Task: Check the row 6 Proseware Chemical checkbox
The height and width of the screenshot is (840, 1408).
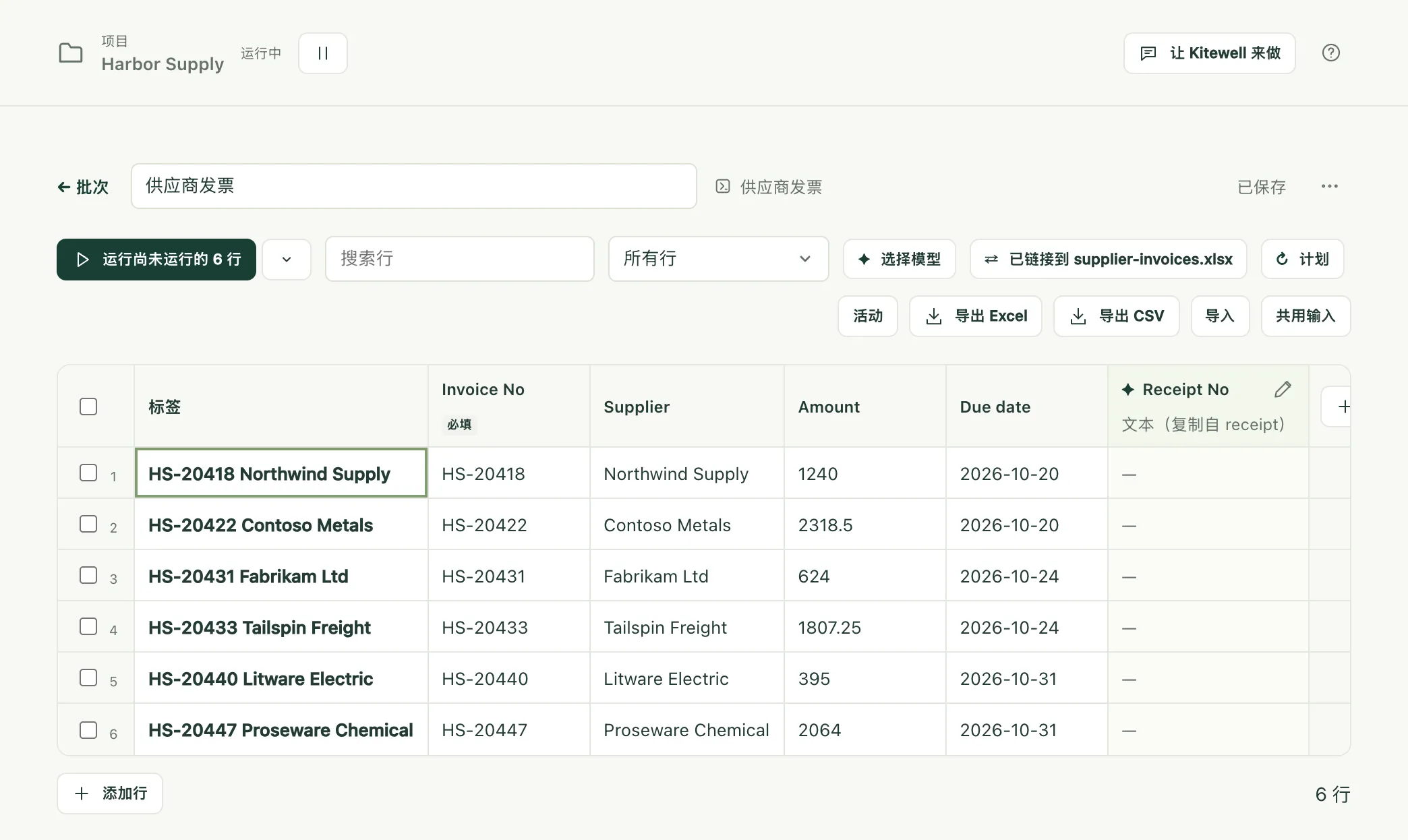Action: pyautogui.click(x=88, y=730)
